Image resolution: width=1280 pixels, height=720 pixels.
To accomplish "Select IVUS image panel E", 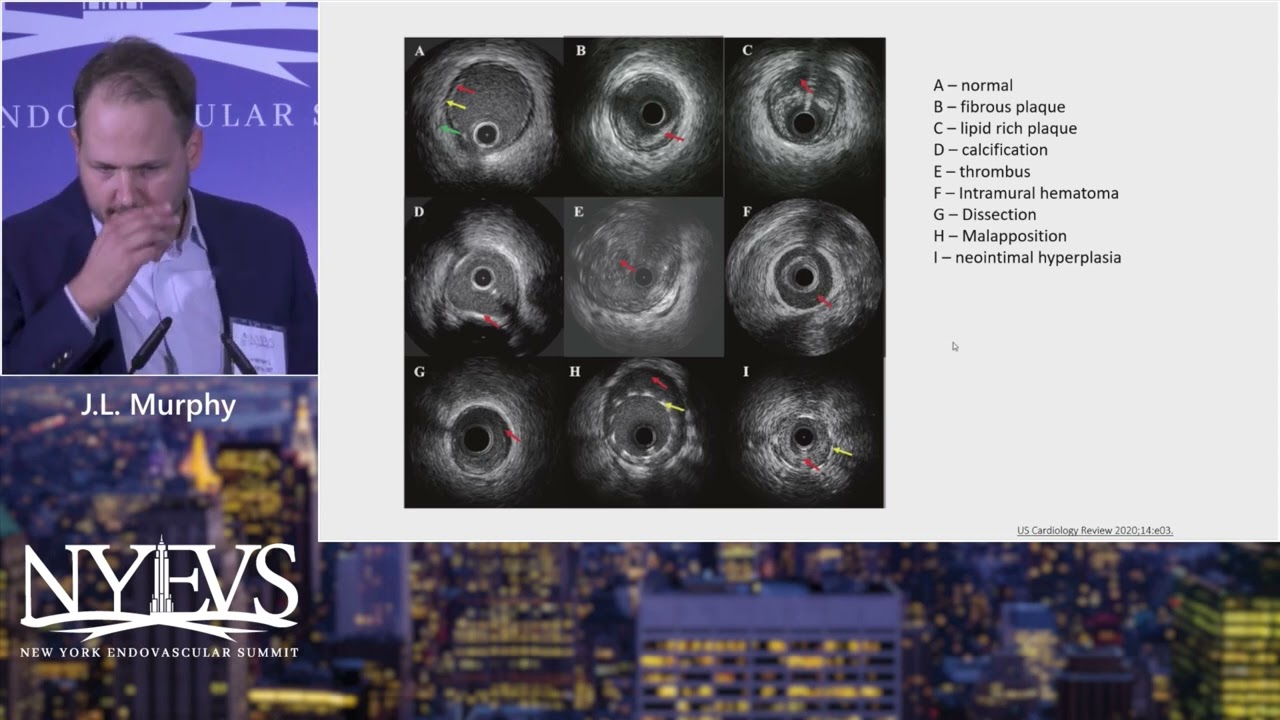I will click(x=644, y=277).
